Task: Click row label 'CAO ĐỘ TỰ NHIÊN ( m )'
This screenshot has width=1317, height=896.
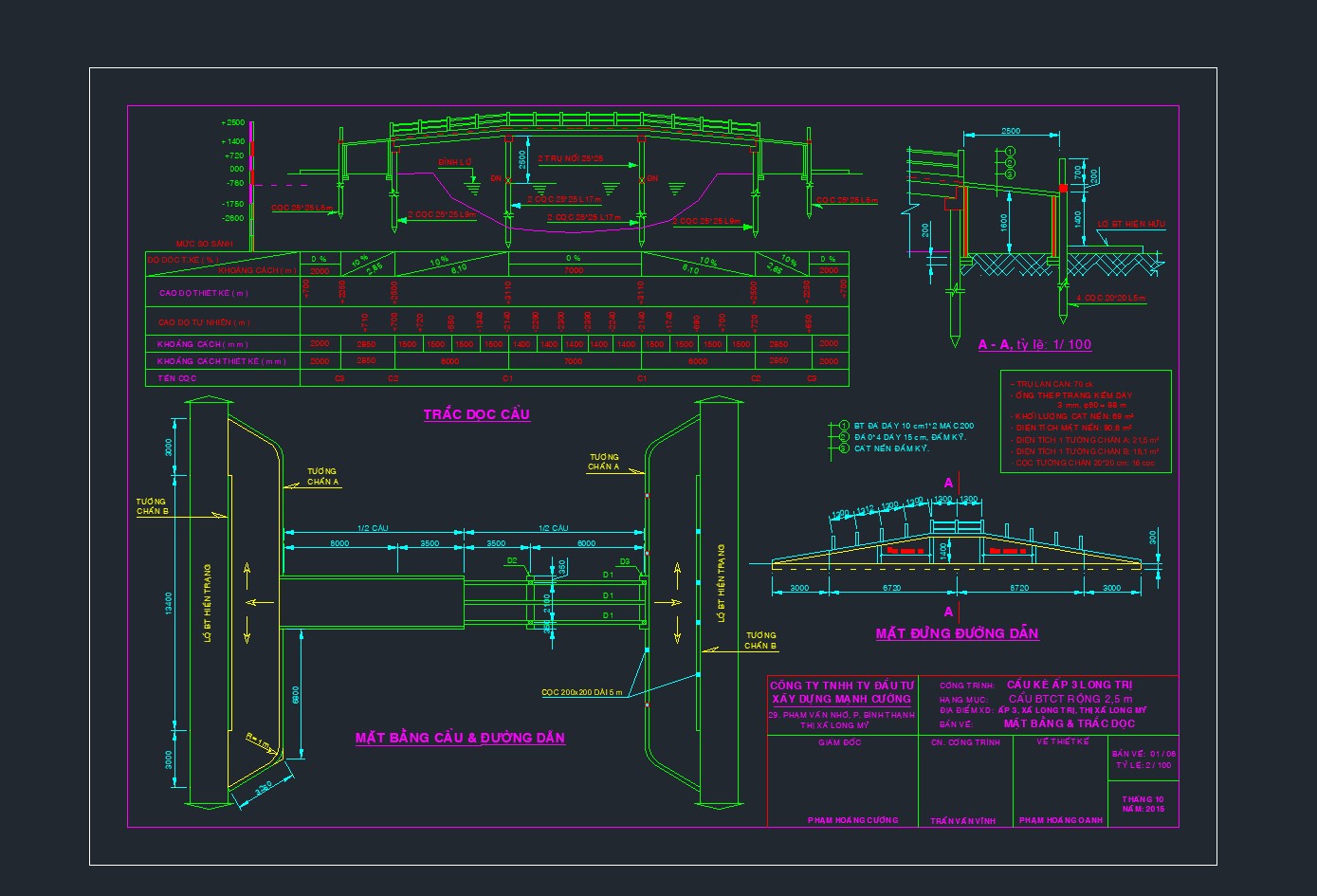Action: (x=204, y=322)
